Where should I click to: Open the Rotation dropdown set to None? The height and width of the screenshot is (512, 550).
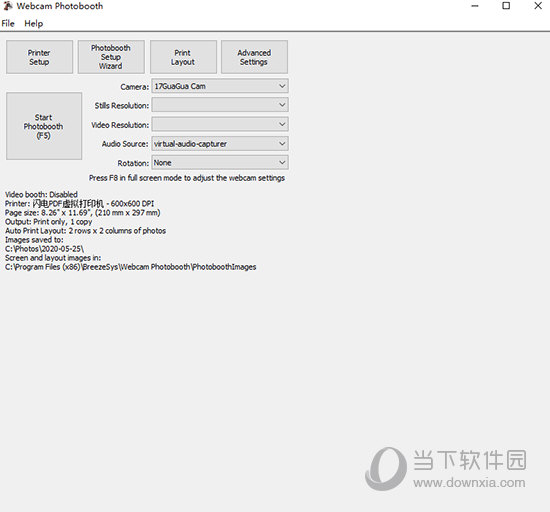click(x=220, y=162)
